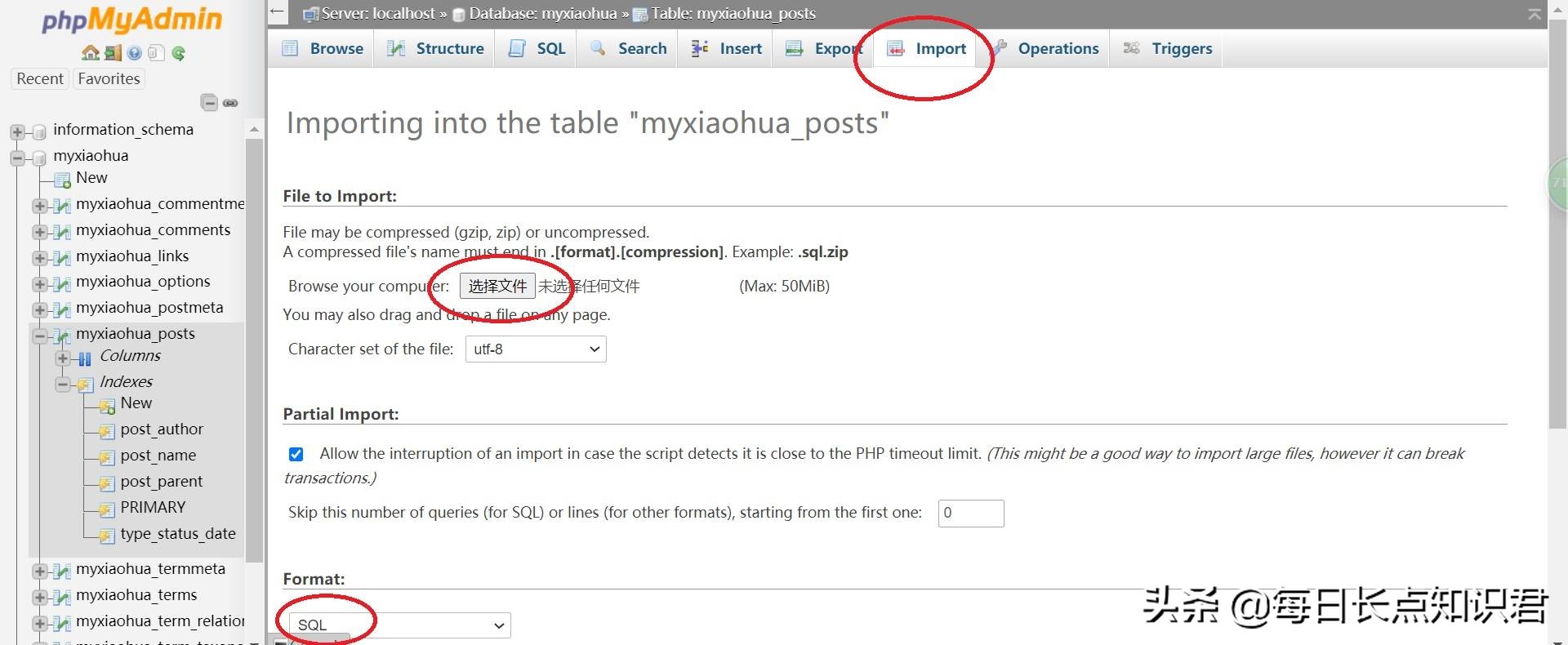Toggle the Allow interruption of import checkbox
Image resolution: width=1568 pixels, height=645 pixels.
pyautogui.click(x=296, y=454)
